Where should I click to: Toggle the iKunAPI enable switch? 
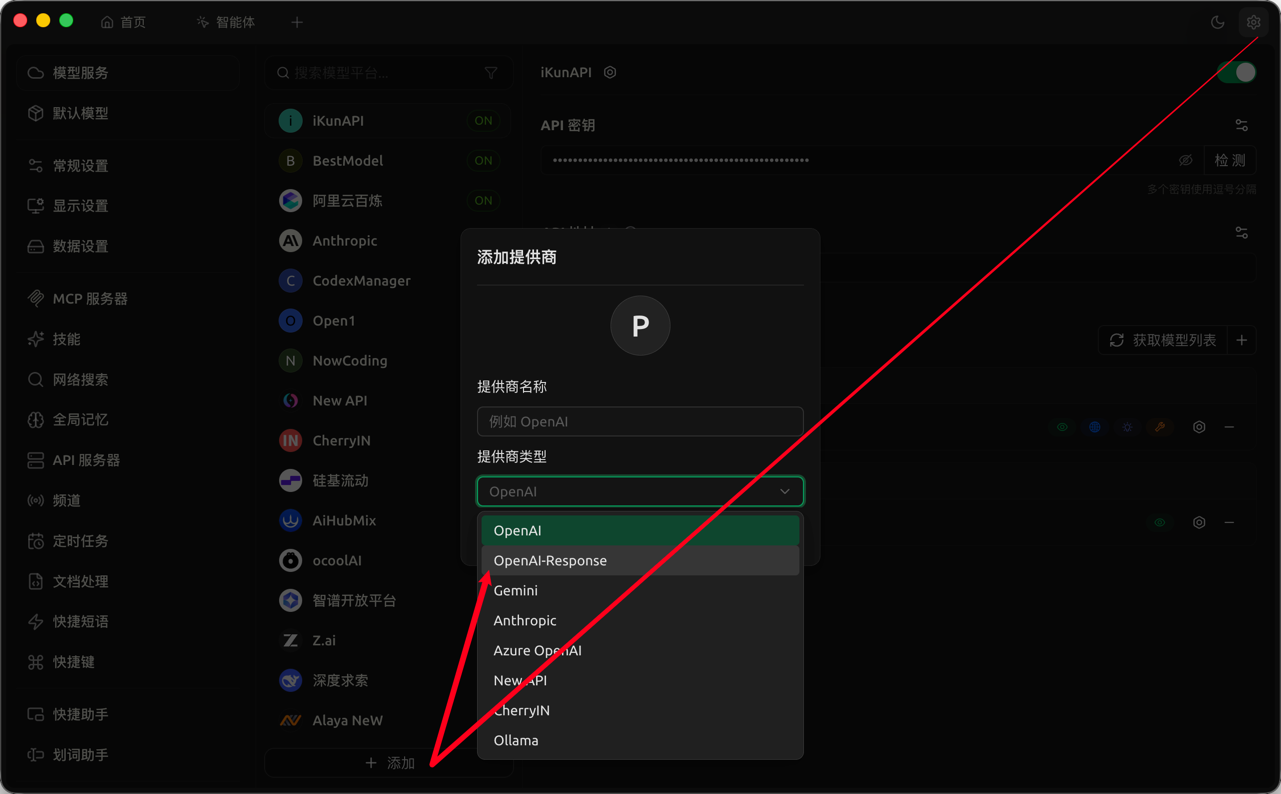tap(1237, 73)
